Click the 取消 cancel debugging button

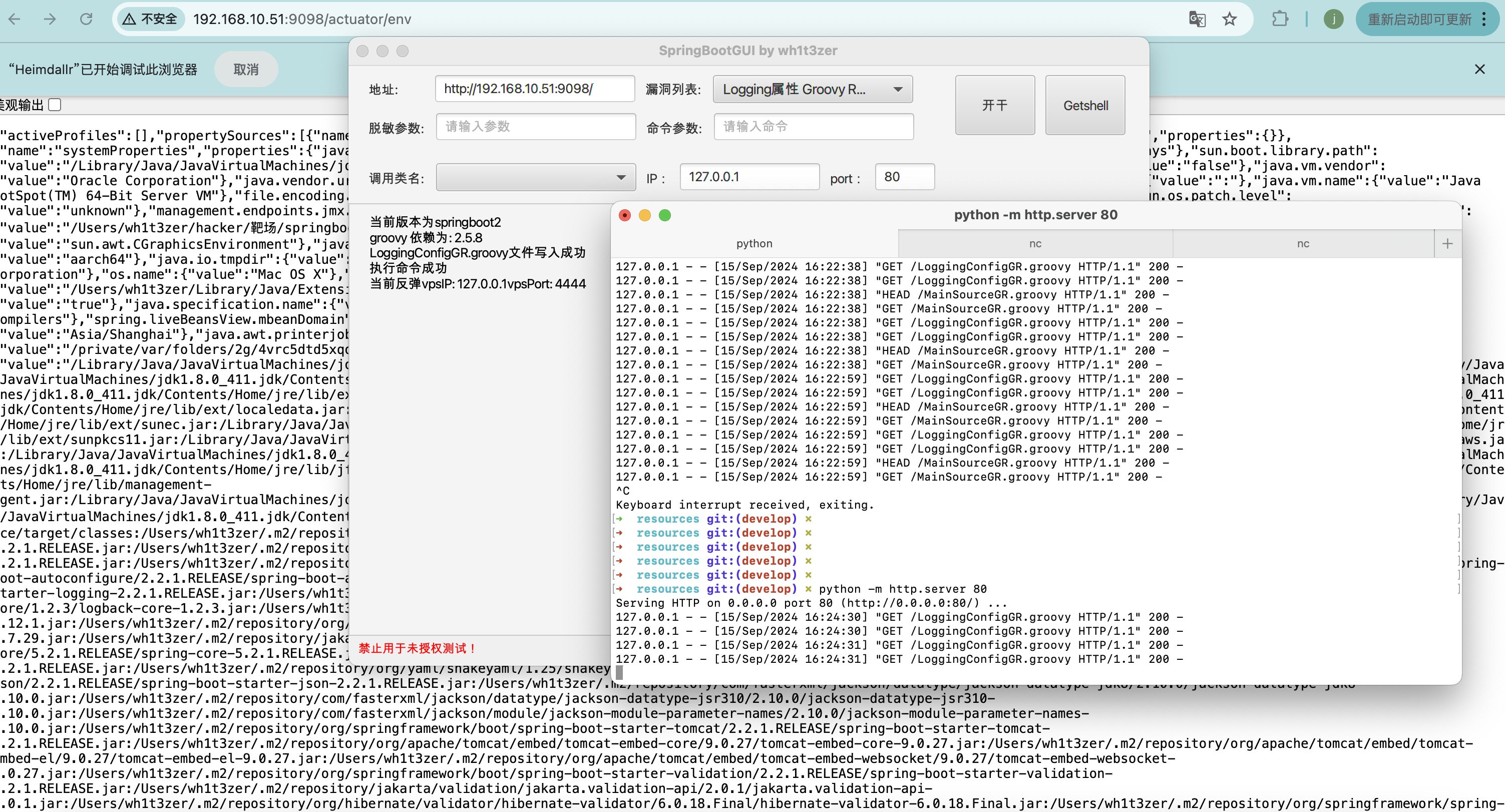[245, 70]
